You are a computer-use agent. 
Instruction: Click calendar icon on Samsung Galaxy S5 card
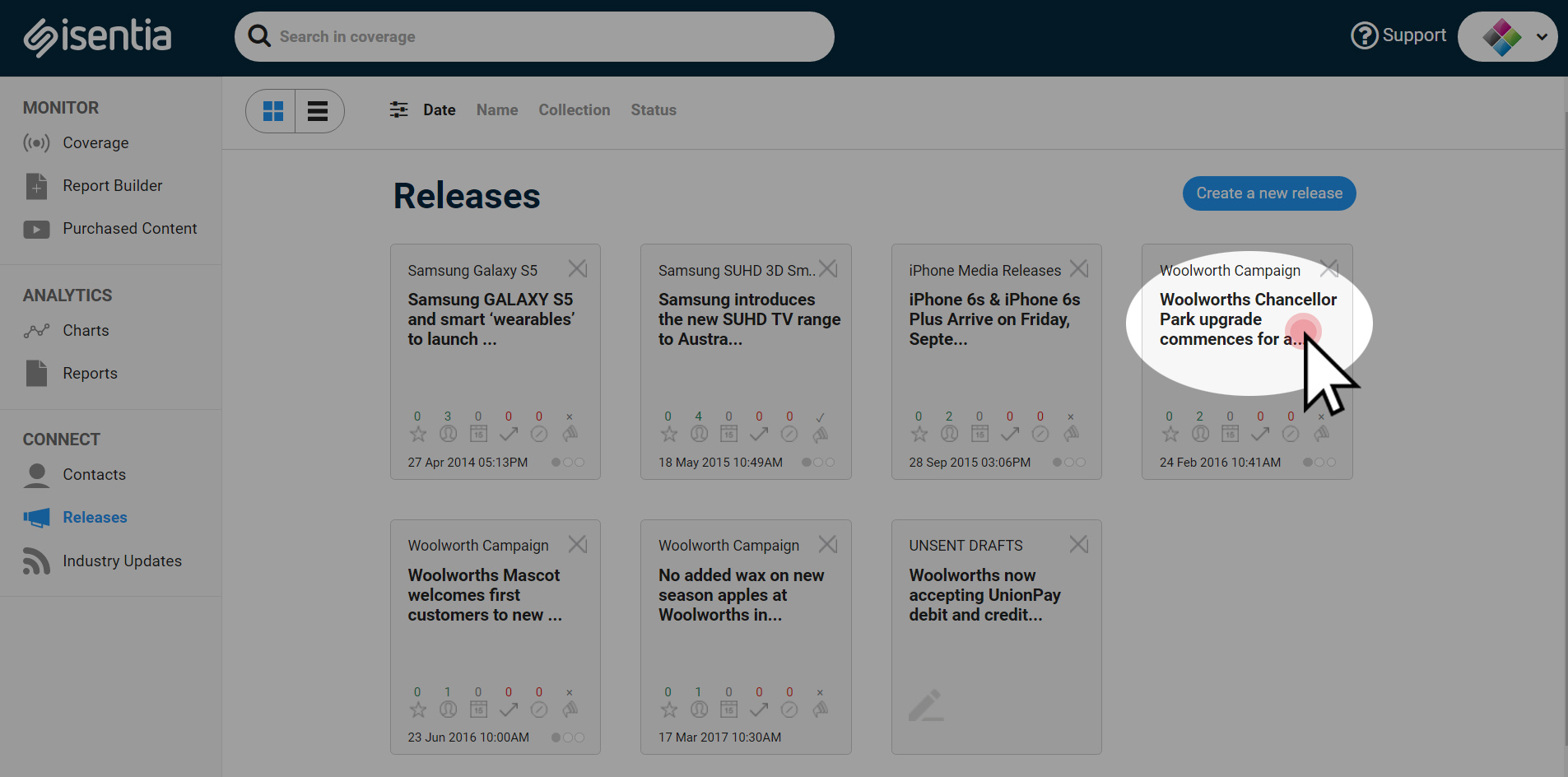(478, 434)
